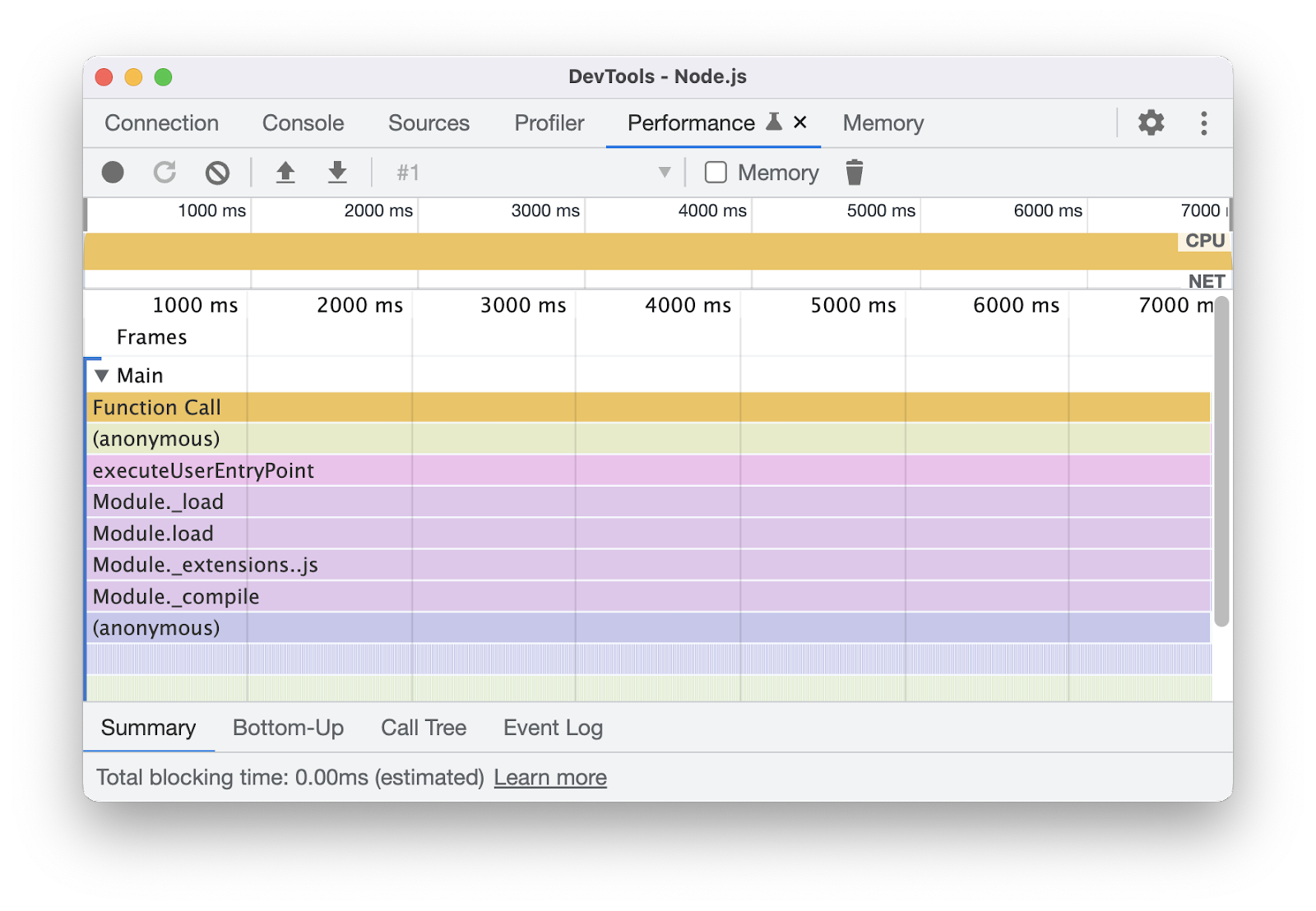
Task: Start recording a performance profile
Action: [113, 173]
